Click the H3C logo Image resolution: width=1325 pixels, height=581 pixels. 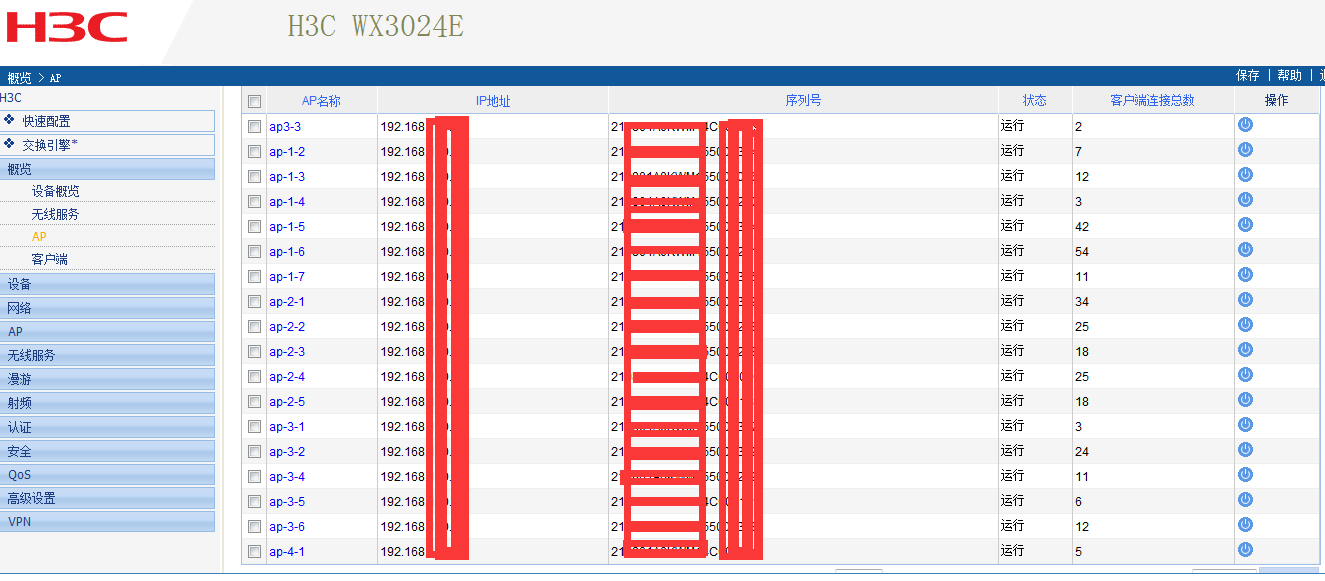pyautogui.click(x=67, y=27)
